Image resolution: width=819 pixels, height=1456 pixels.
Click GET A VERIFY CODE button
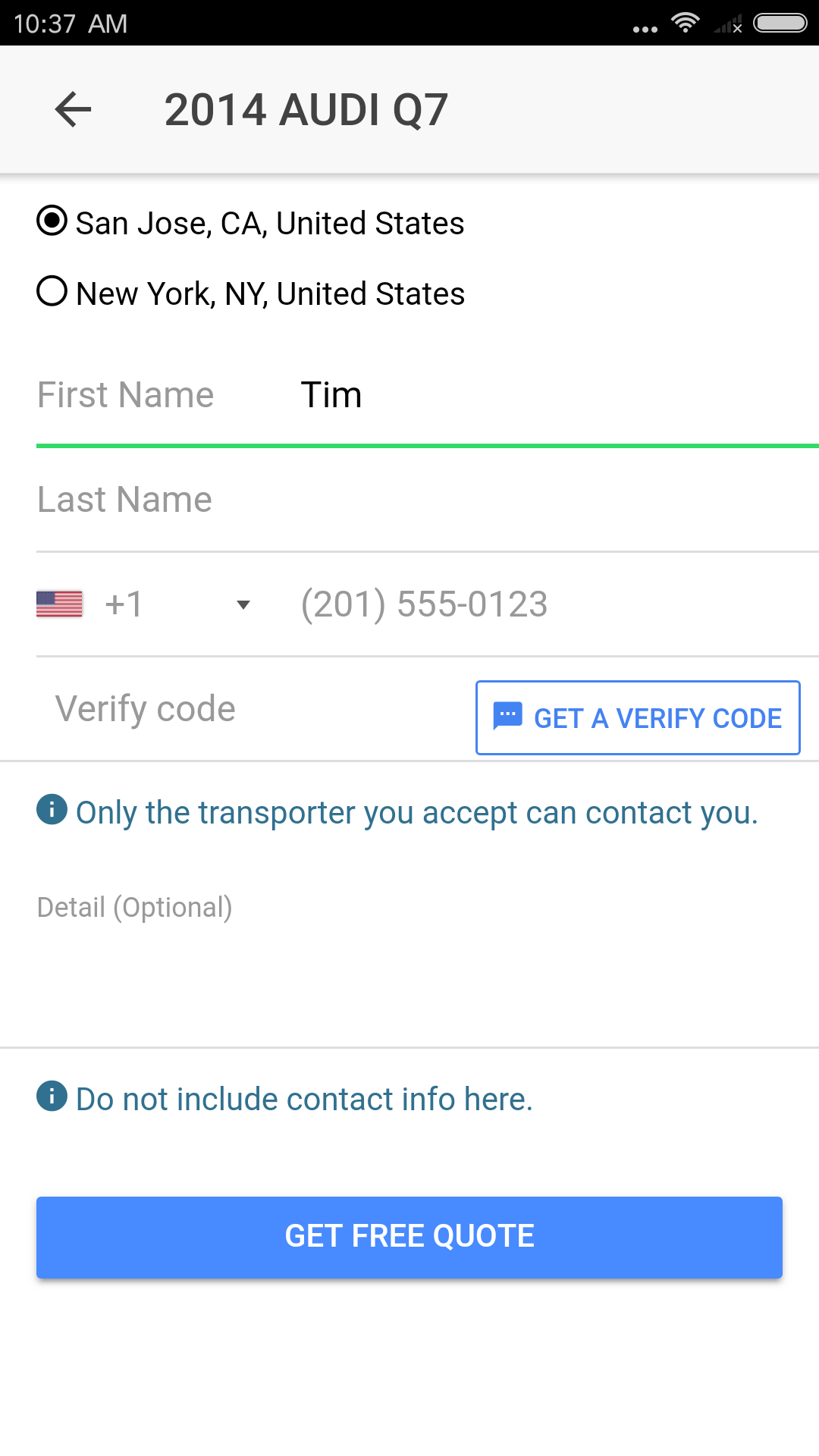(638, 717)
